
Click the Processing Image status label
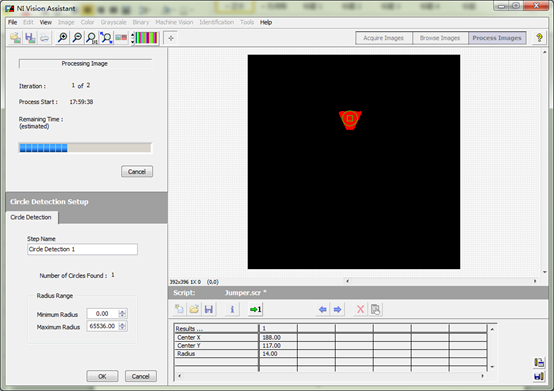84,64
